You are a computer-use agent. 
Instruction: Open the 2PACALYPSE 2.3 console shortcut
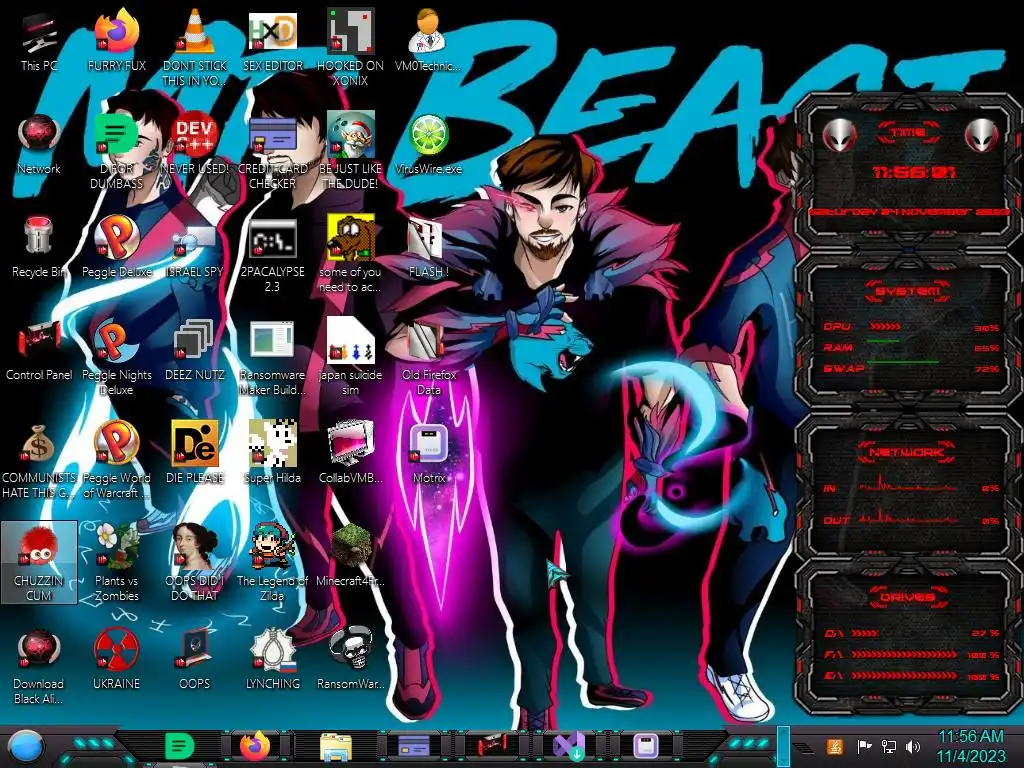click(x=272, y=255)
